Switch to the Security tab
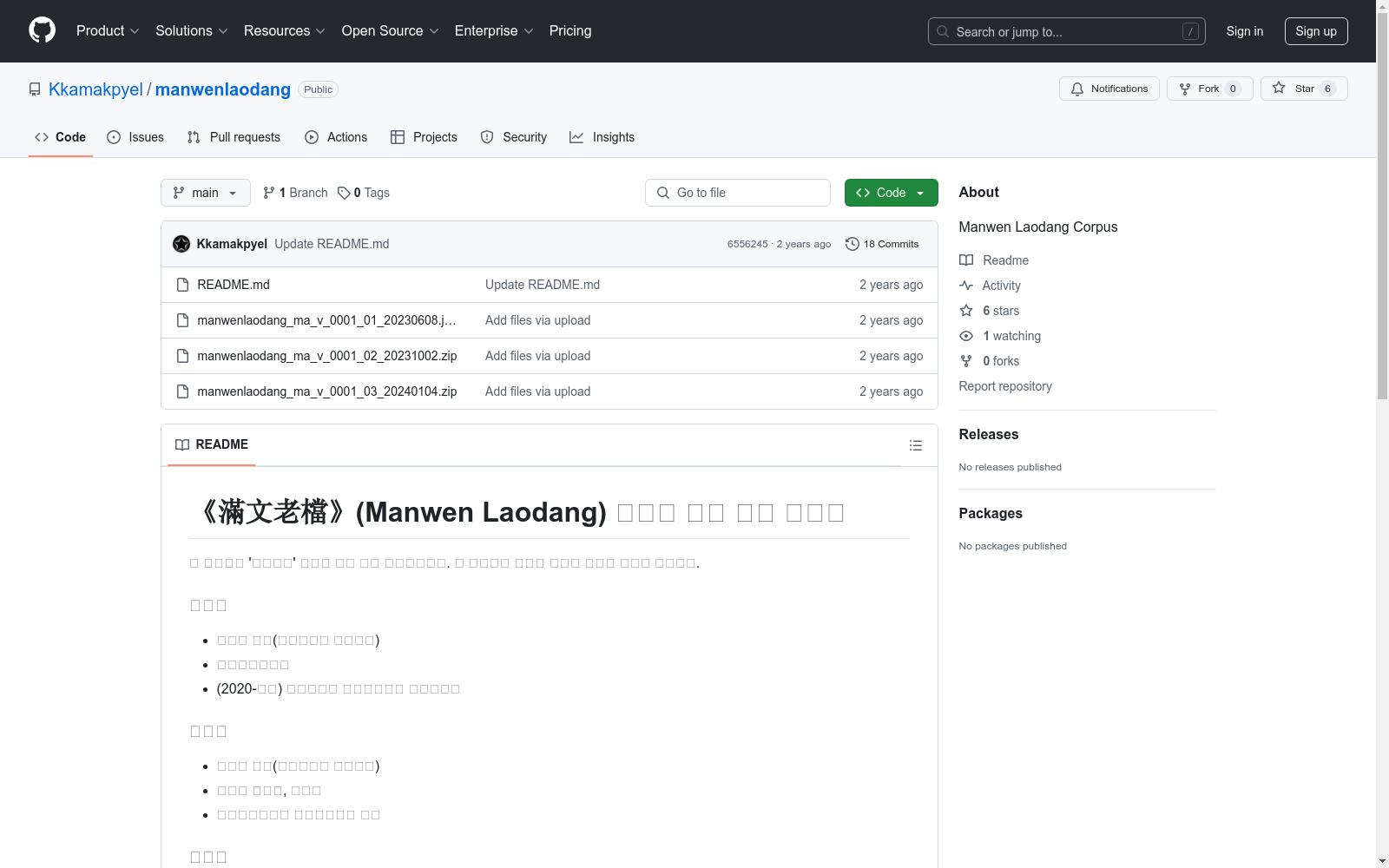 pyautogui.click(x=514, y=137)
